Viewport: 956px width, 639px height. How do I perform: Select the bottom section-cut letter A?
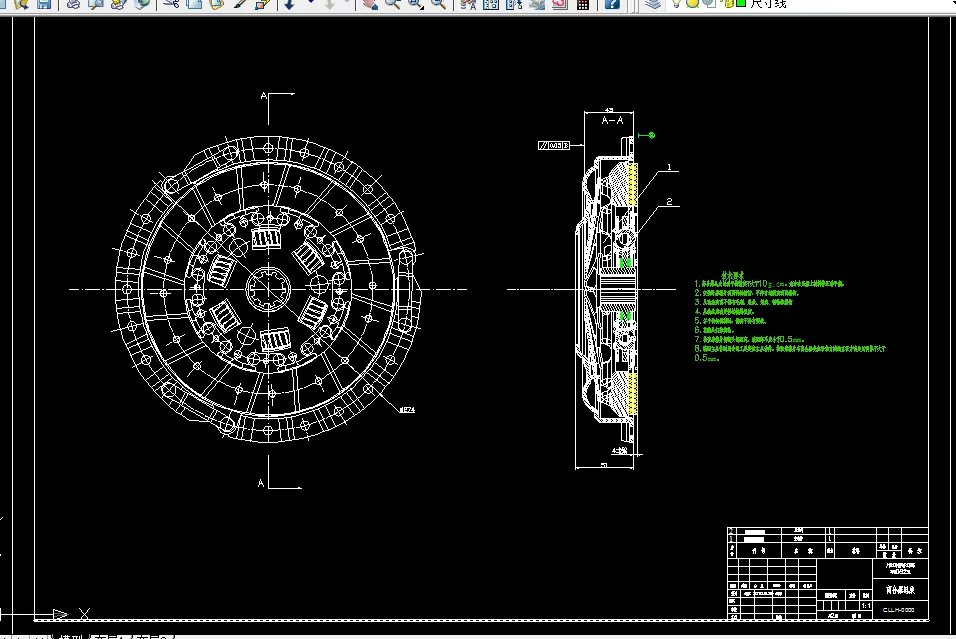coord(261,484)
